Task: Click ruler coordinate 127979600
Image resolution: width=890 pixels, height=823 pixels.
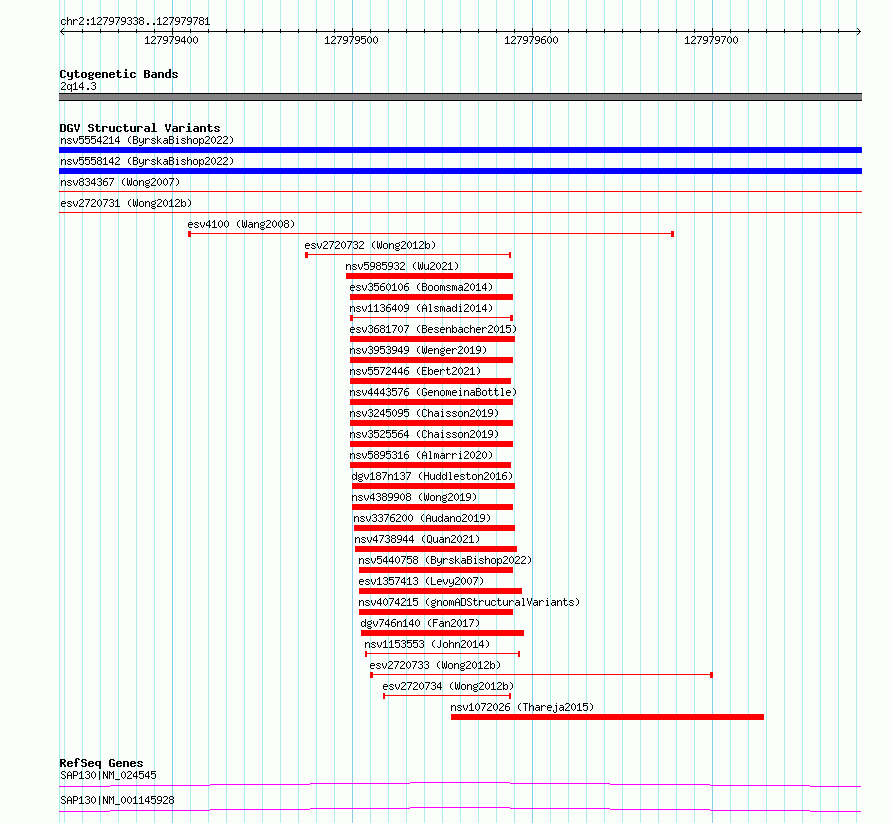Action: [x=531, y=40]
